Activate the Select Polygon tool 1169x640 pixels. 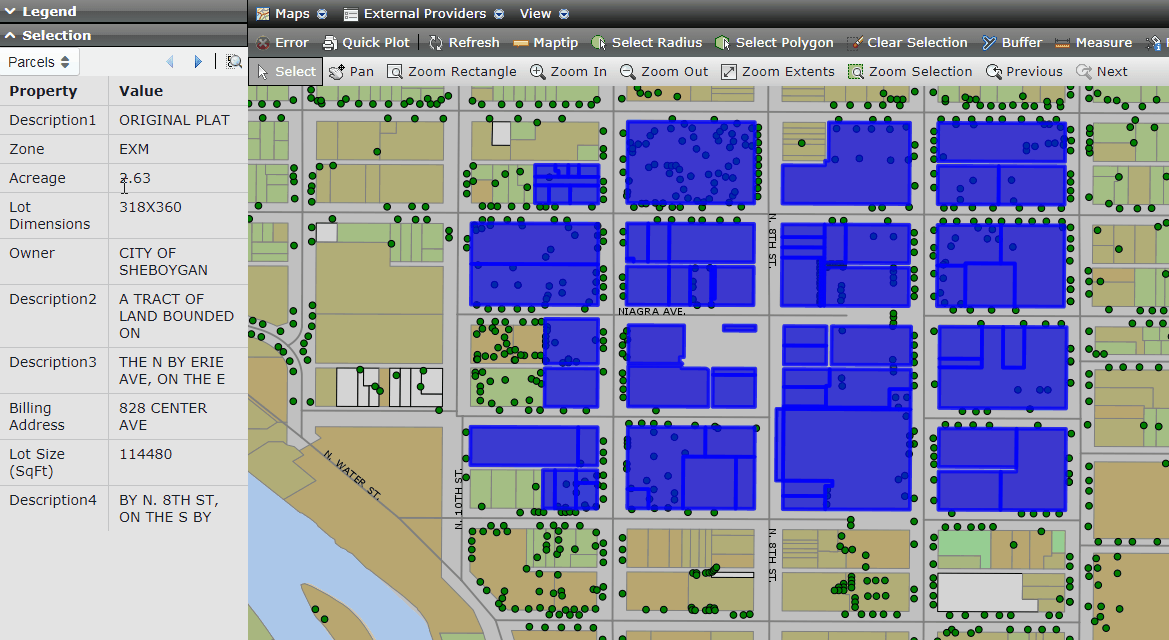tap(775, 43)
